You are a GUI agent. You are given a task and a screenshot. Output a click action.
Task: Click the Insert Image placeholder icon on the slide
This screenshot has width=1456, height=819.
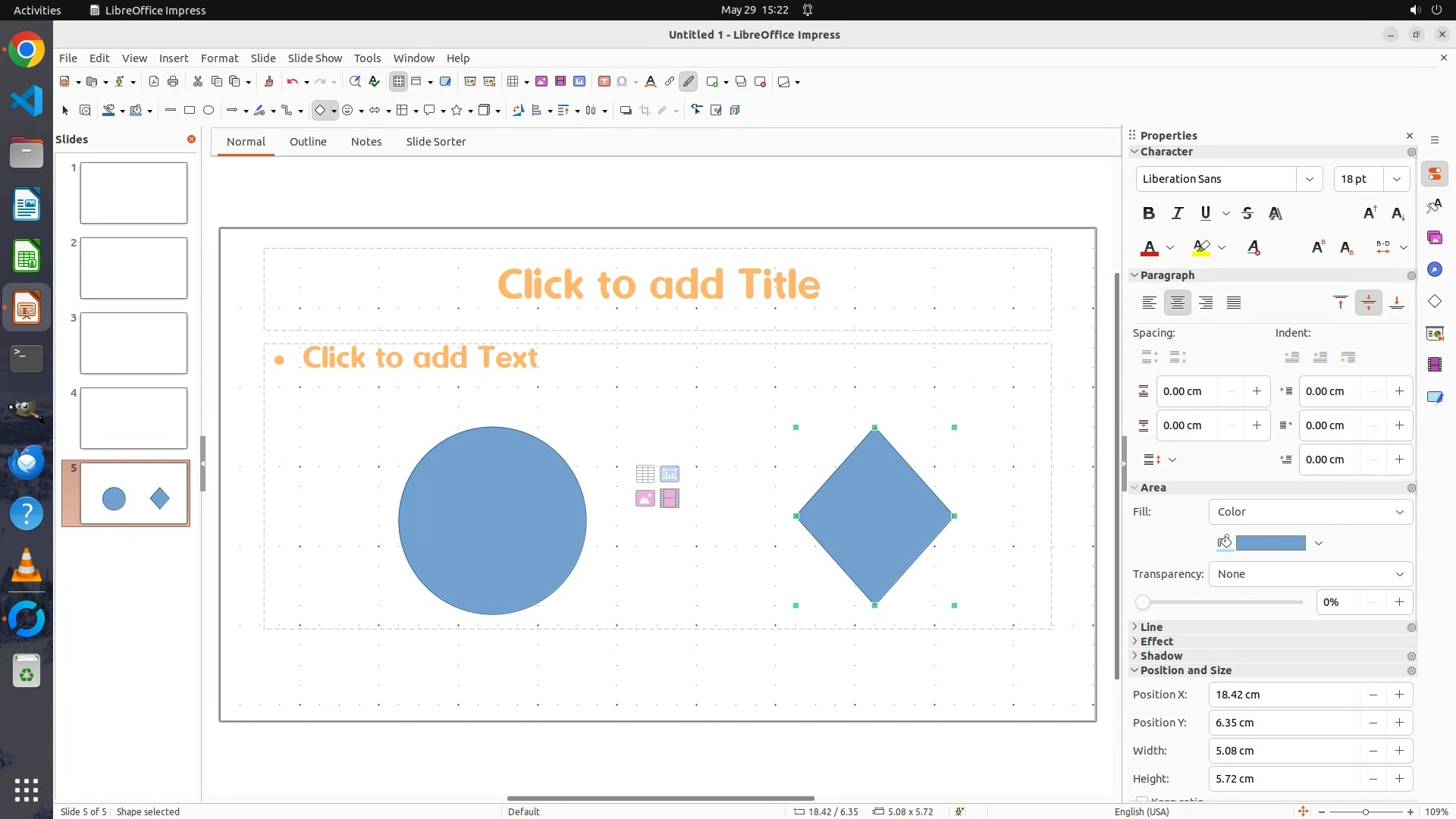coord(645,499)
